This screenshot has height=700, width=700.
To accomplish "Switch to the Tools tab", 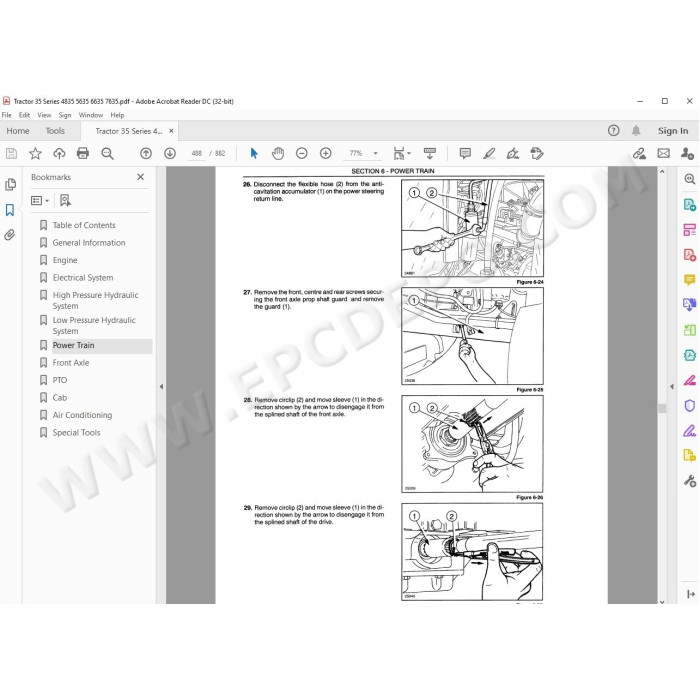I will [55, 131].
